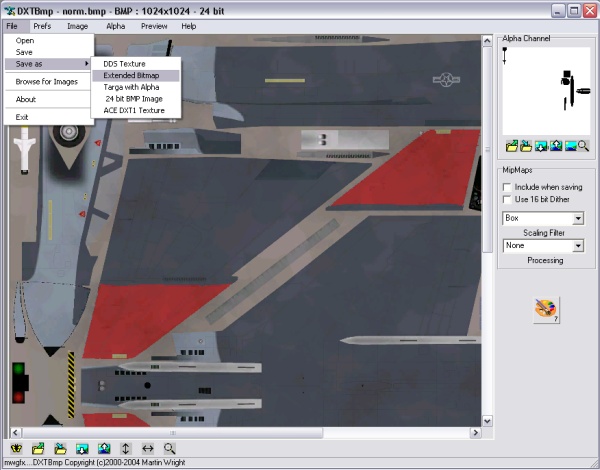Click the magnifier icon under Alpha Channel preview
This screenshot has width=600, height=470.
tap(583, 146)
